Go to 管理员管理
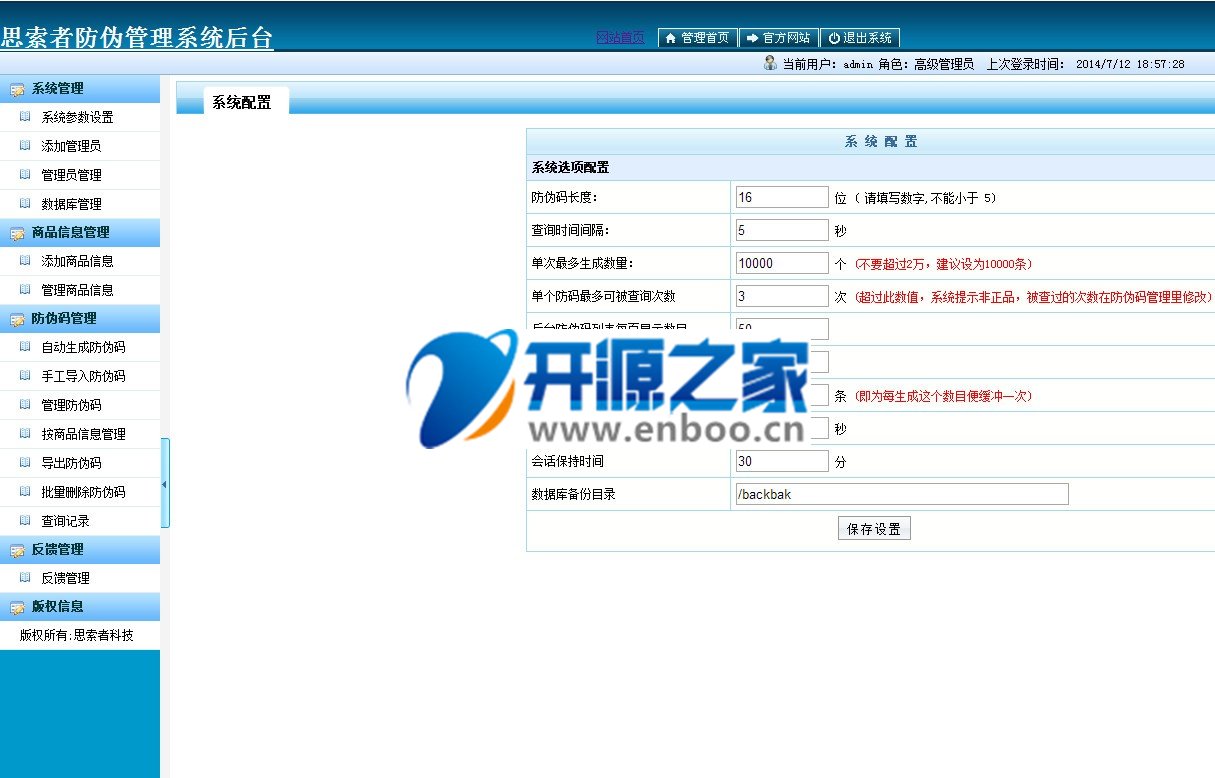The height and width of the screenshot is (778, 1215). click(71, 175)
